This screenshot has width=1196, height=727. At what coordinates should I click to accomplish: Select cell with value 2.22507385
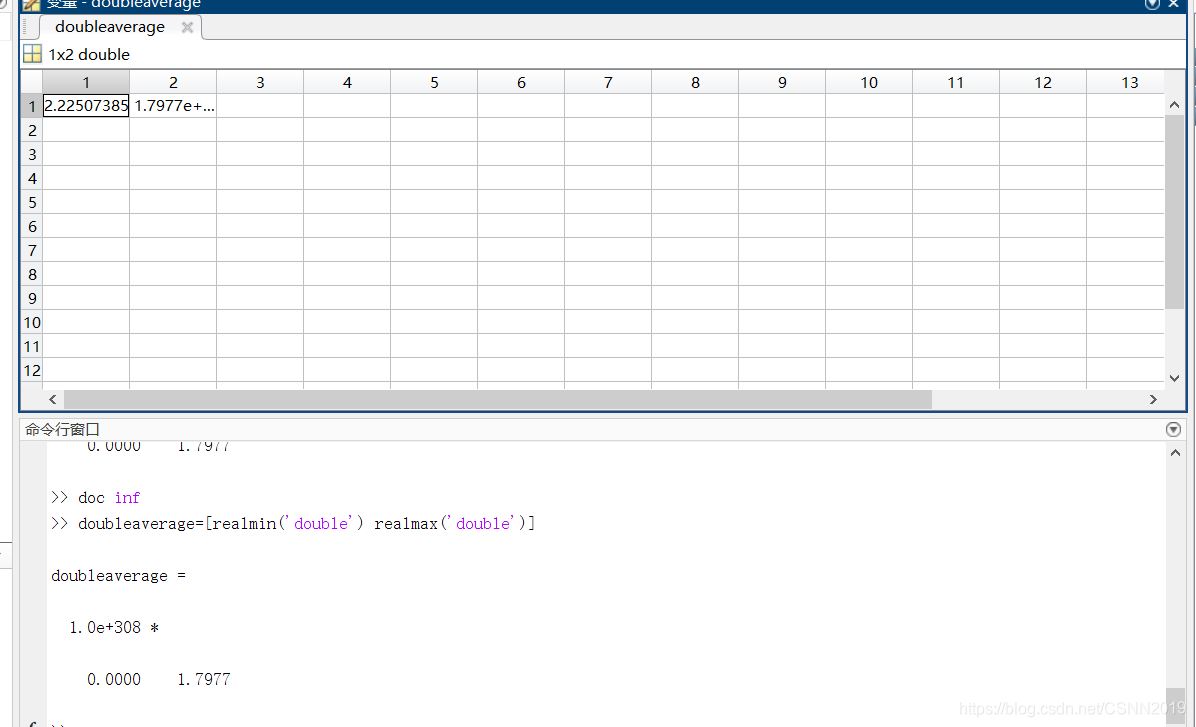[x=86, y=105]
